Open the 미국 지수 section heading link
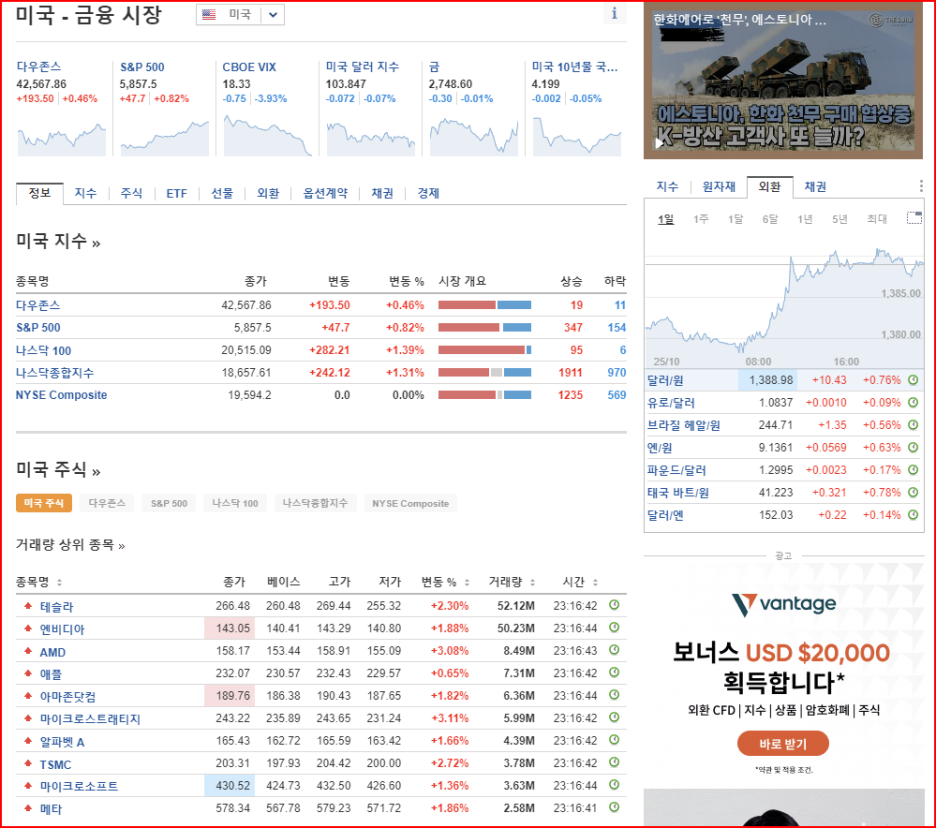936x828 pixels. pyautogui.click(x=58, y=241)
